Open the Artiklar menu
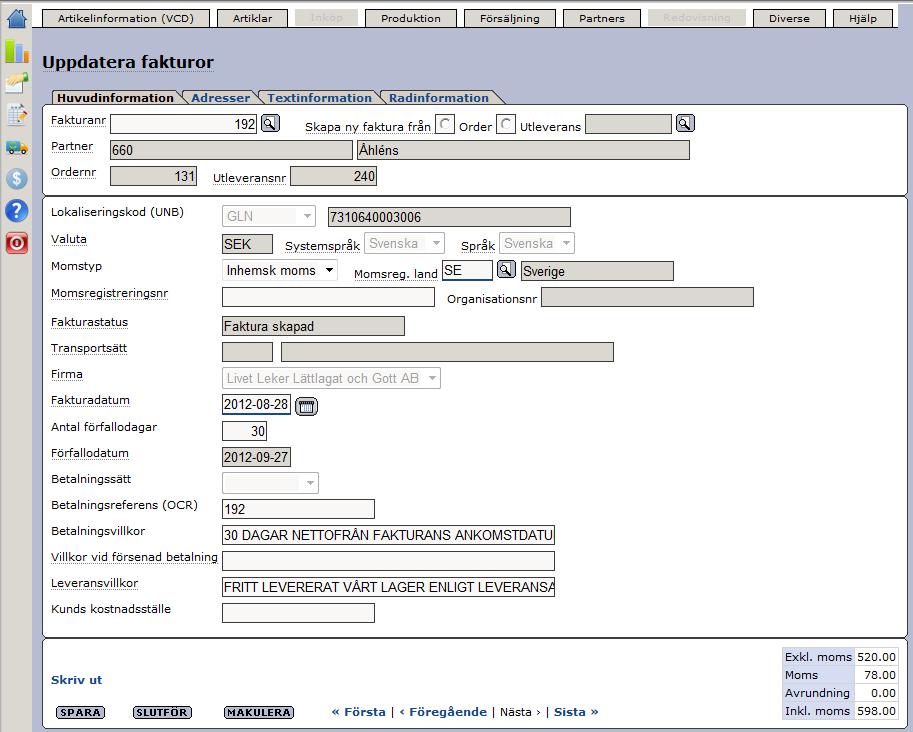The width and height of the screenshot is (913, 732). (x=253, y=18)
